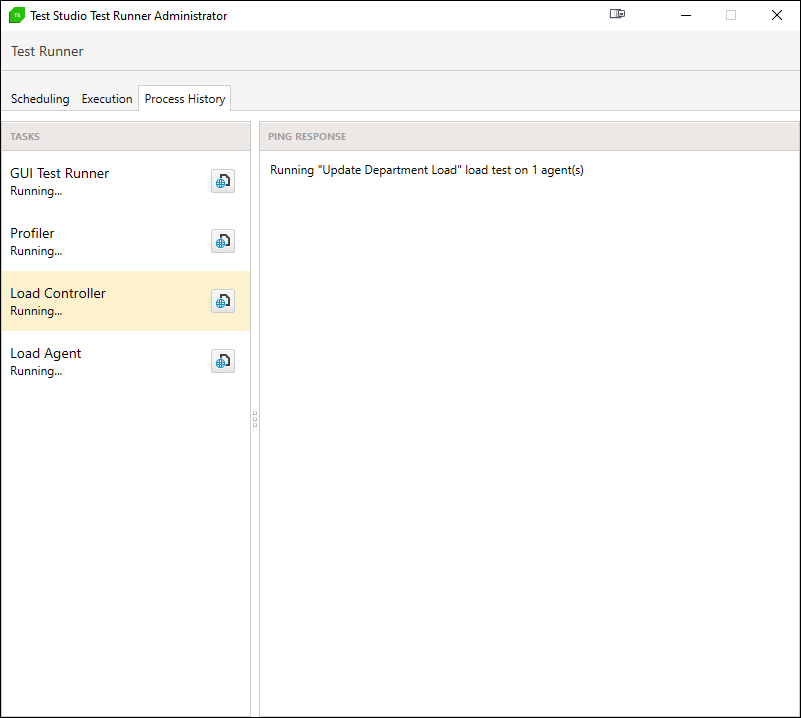Click Running status under Profiler

coord(36,251)
